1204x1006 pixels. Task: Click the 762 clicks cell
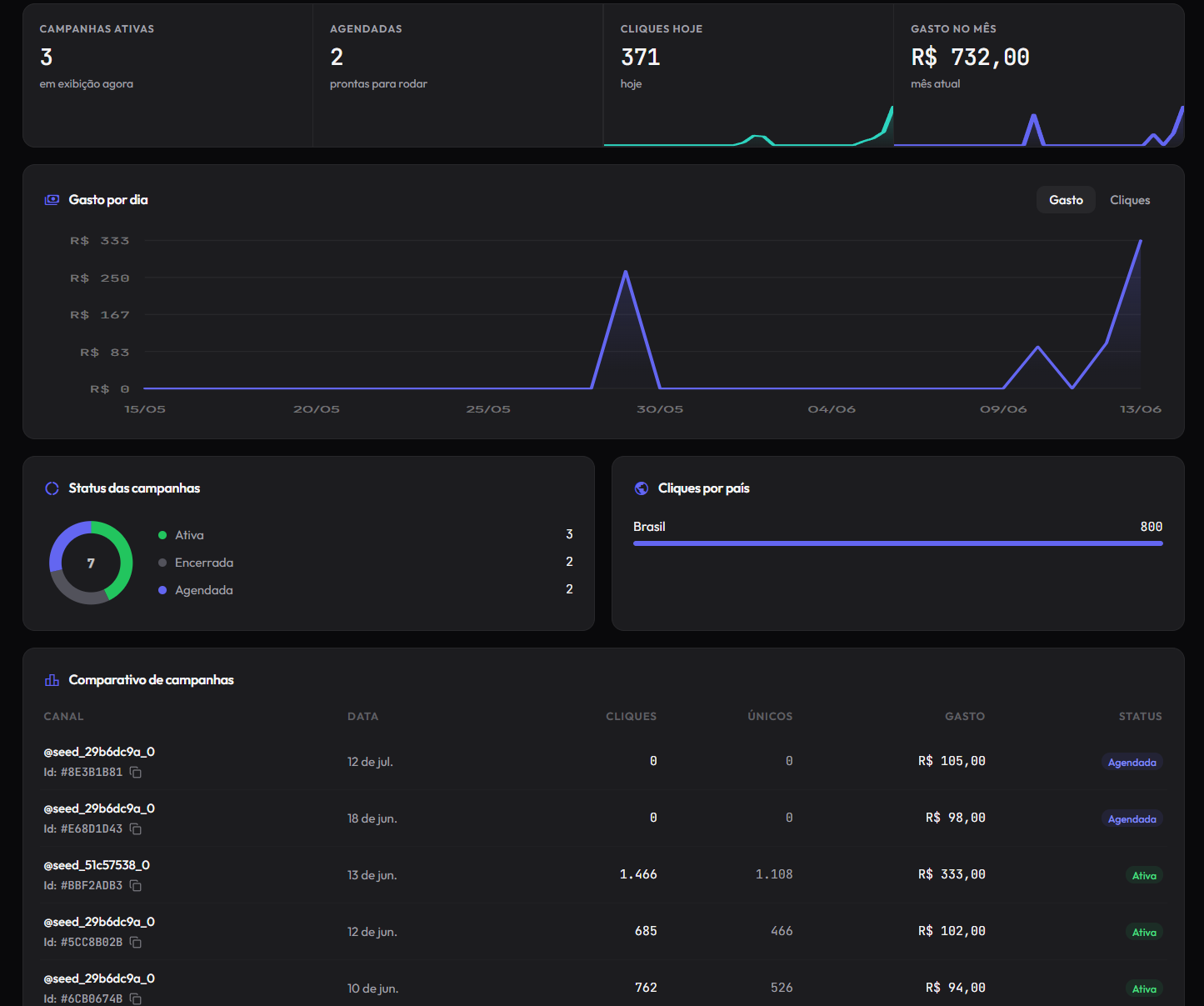[x=646, y=988]
